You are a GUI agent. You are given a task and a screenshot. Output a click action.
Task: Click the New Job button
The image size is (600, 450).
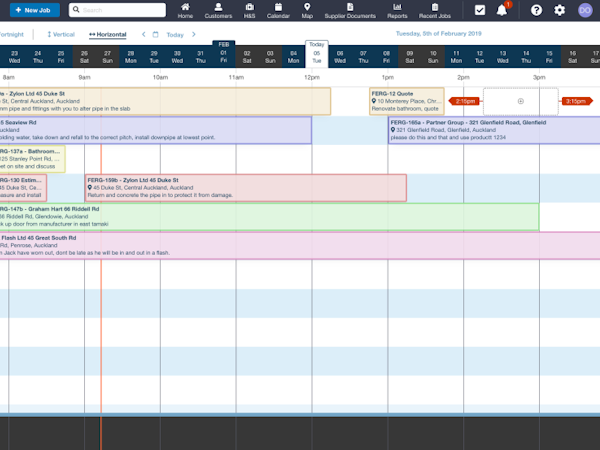35,10
